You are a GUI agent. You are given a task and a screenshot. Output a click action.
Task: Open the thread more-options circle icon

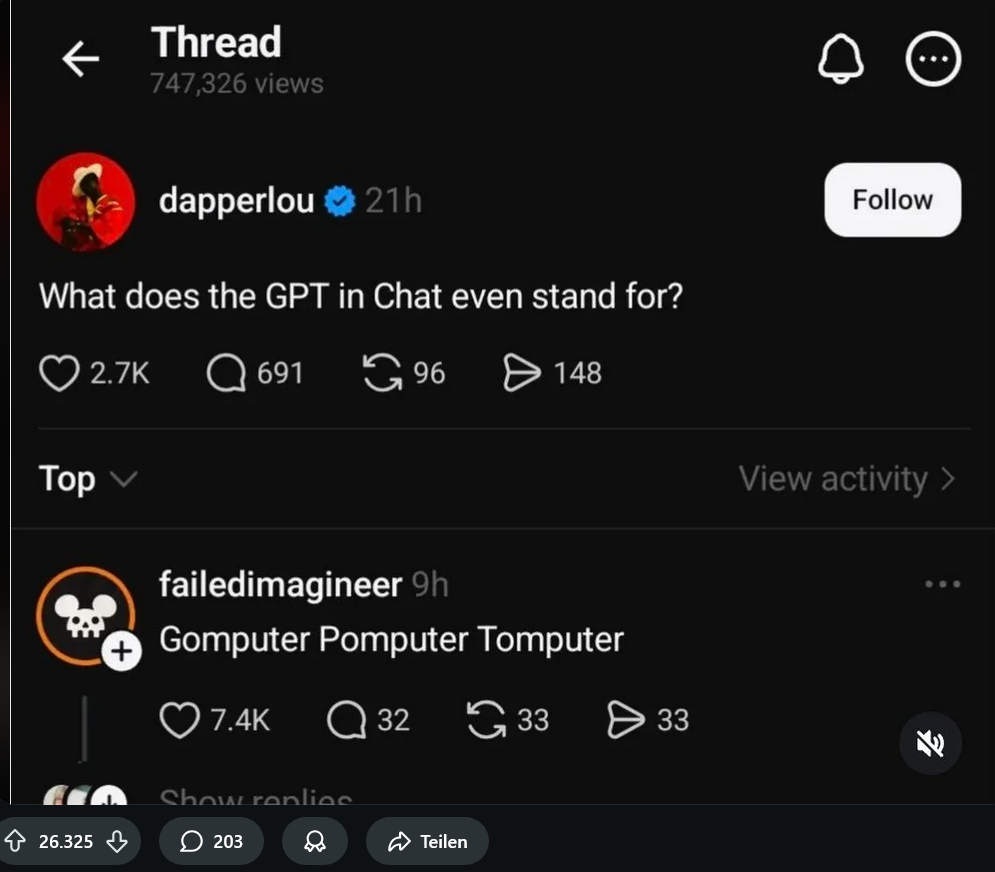pyautogui.click(x=933, y=60)
